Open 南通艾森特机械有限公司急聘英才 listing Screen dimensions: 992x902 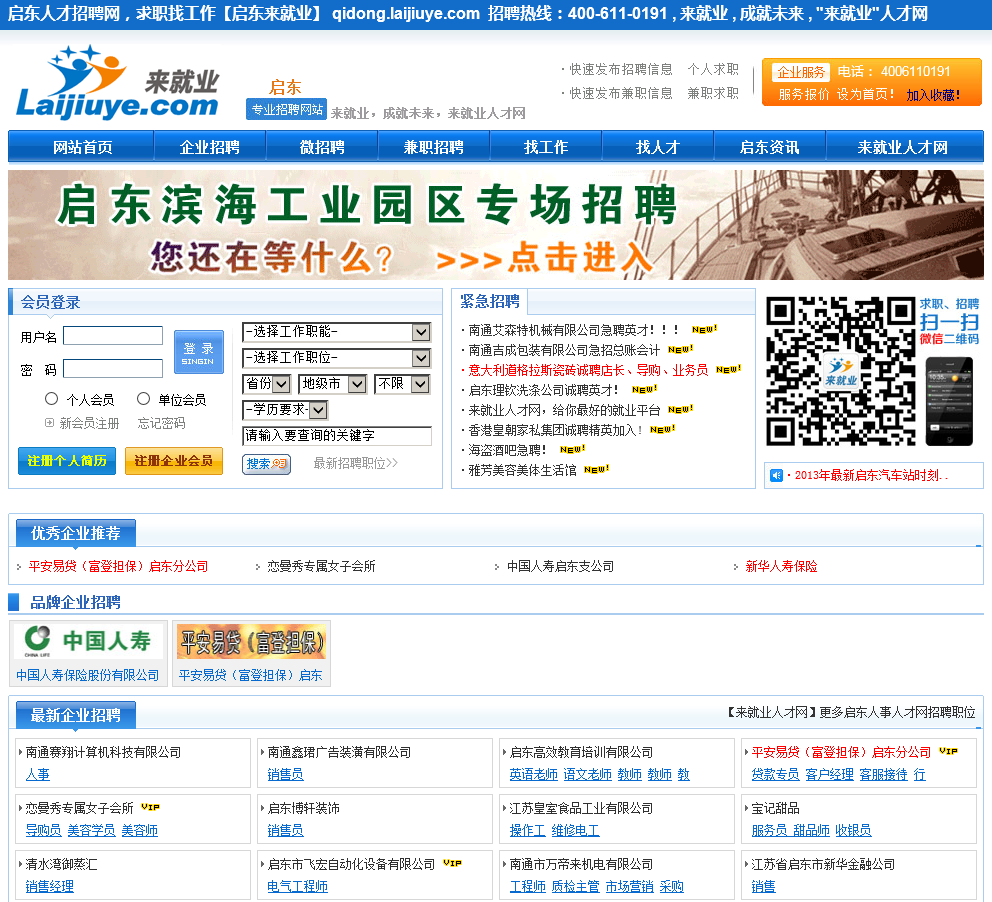pos(574,330)
